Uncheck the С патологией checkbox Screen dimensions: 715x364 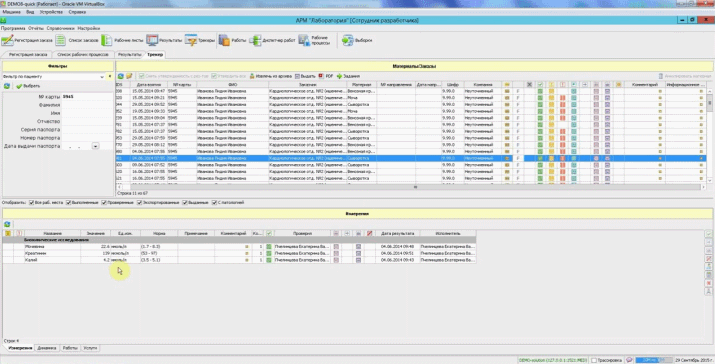pyautogui.click(x=214, y=203)
